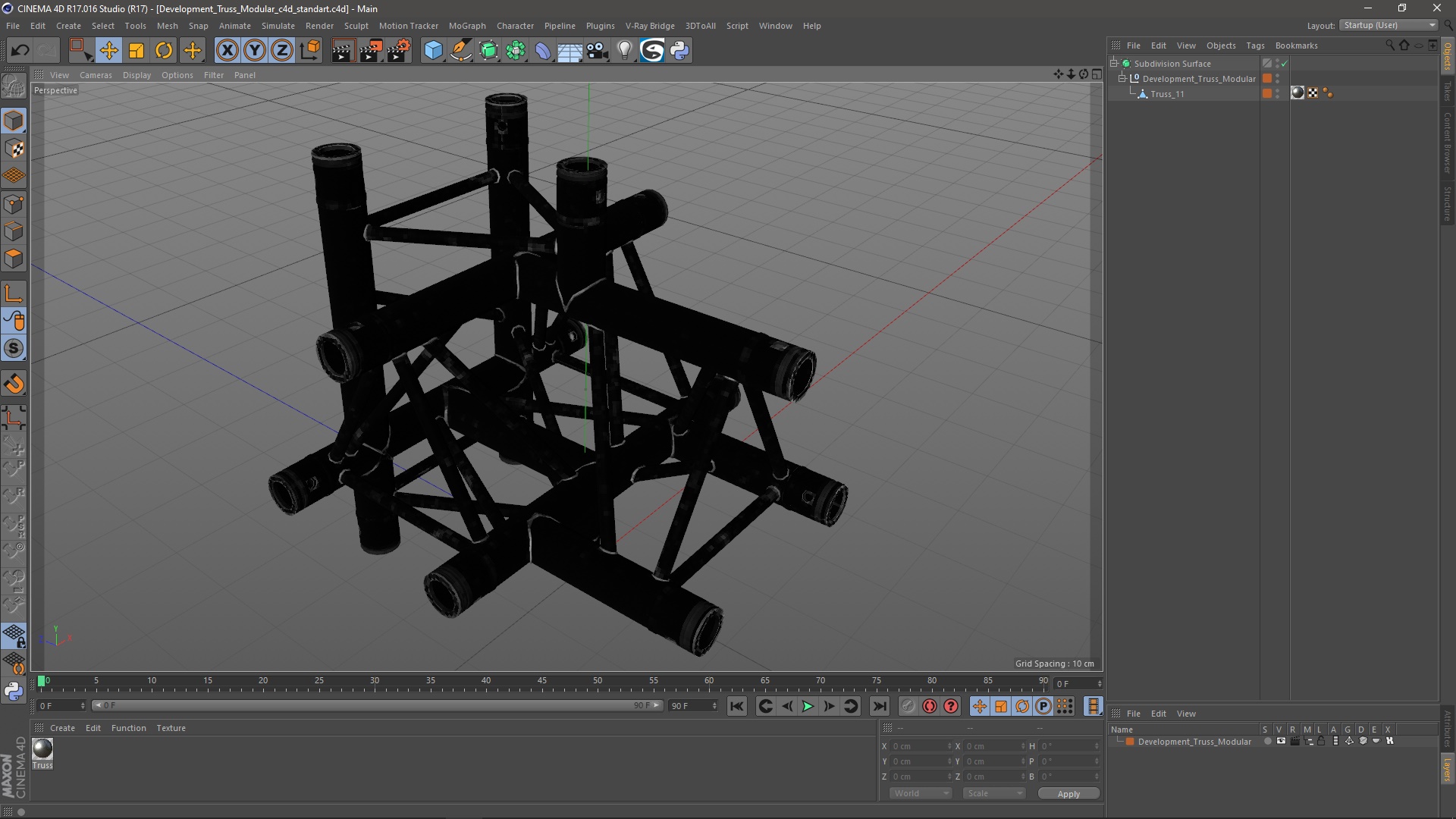1456x819 pixels.
Task: Select the Rotate tool icon
Action: coord(164,50)
